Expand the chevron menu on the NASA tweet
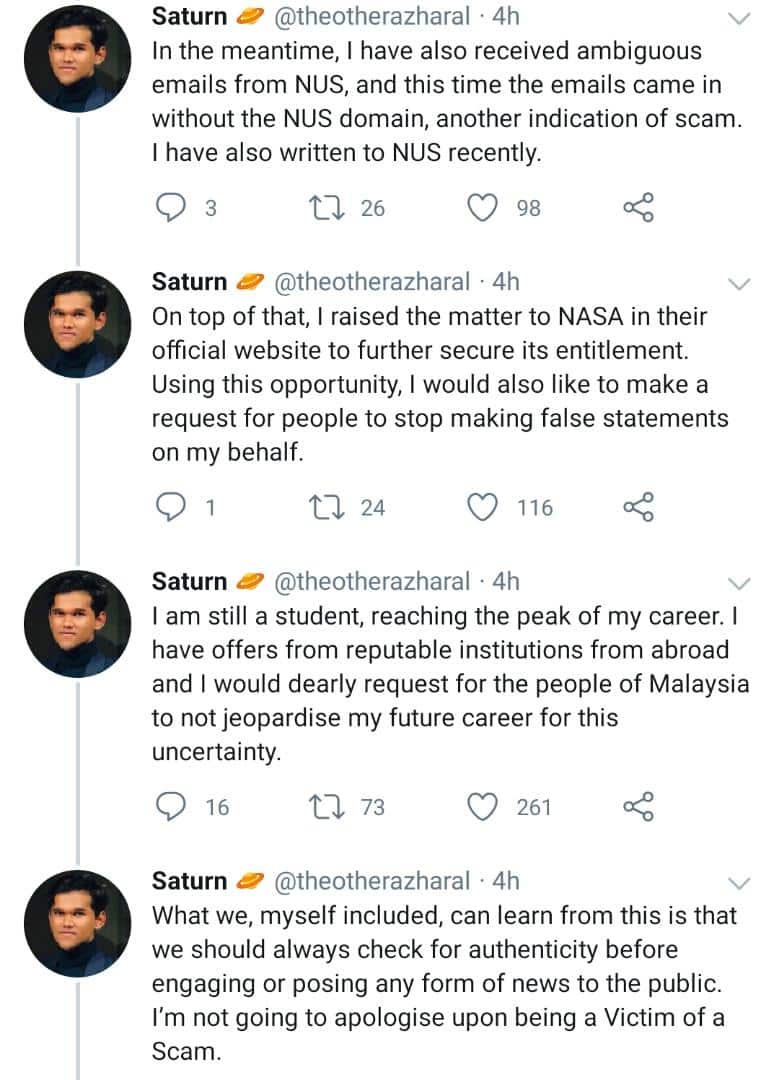Image resolution: width=779 pixels, height=1080 pixels. point(738,284)
